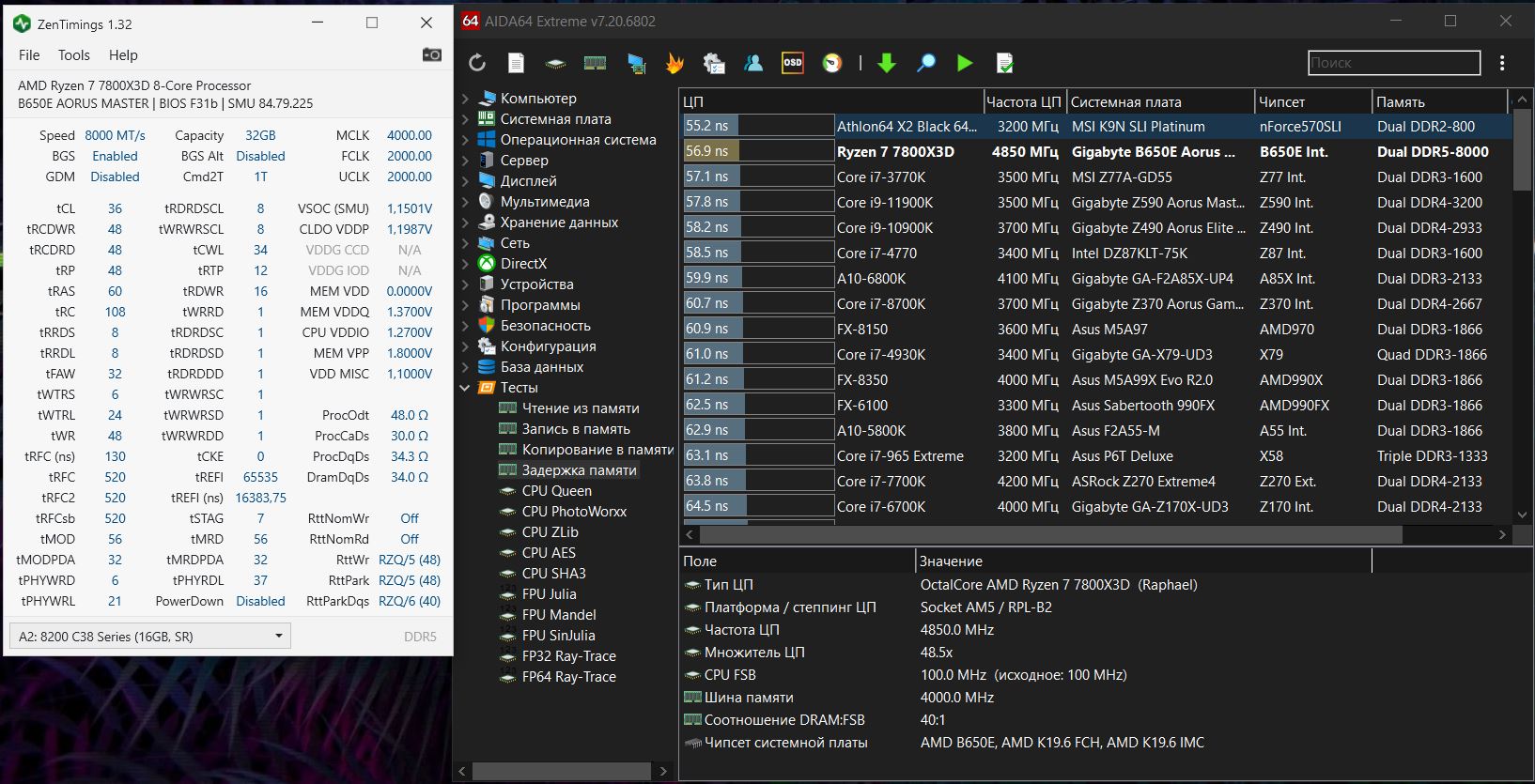1535x784 pixels.
Task: Open the OSD panel icon
Action: [x=793, y=63]
